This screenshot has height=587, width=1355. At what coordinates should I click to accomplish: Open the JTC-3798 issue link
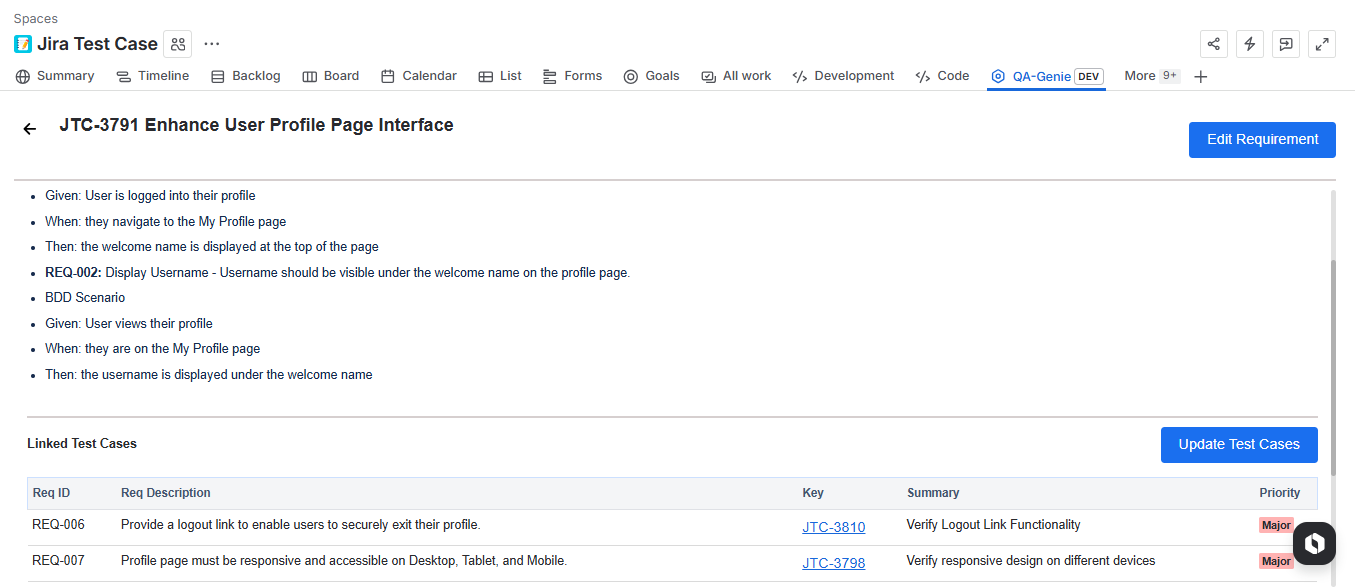[x=833, y=563]
